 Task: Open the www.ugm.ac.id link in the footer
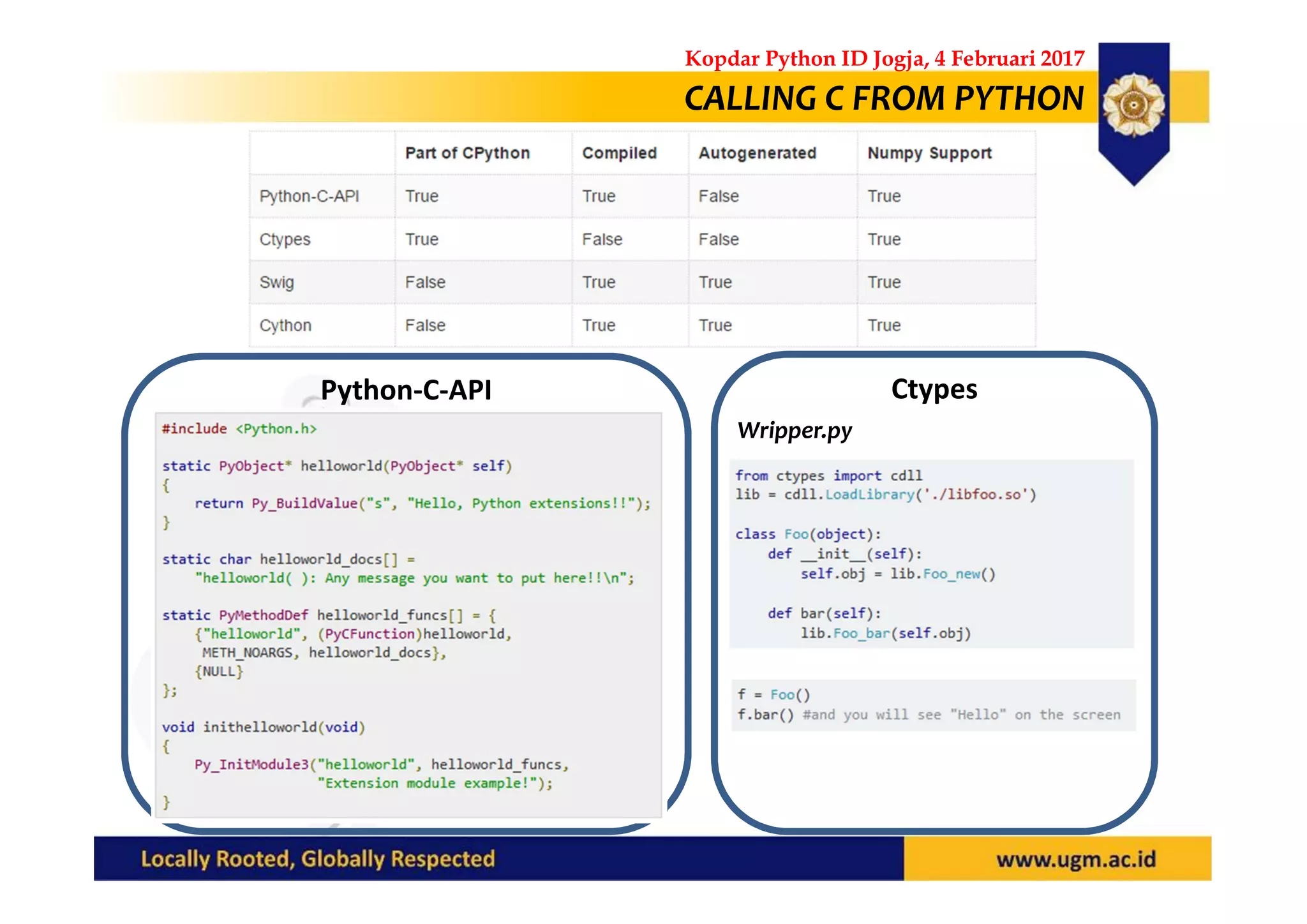point(1076,860)
